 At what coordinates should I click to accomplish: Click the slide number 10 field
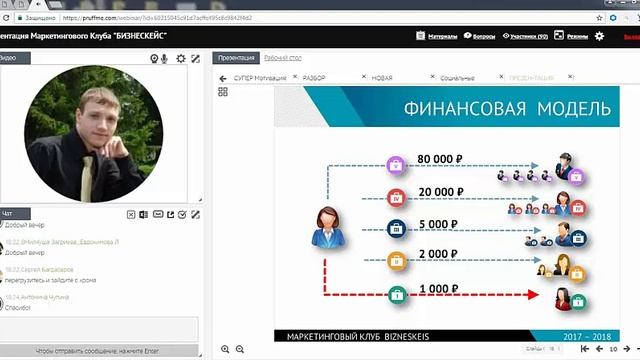coord(613,349)
